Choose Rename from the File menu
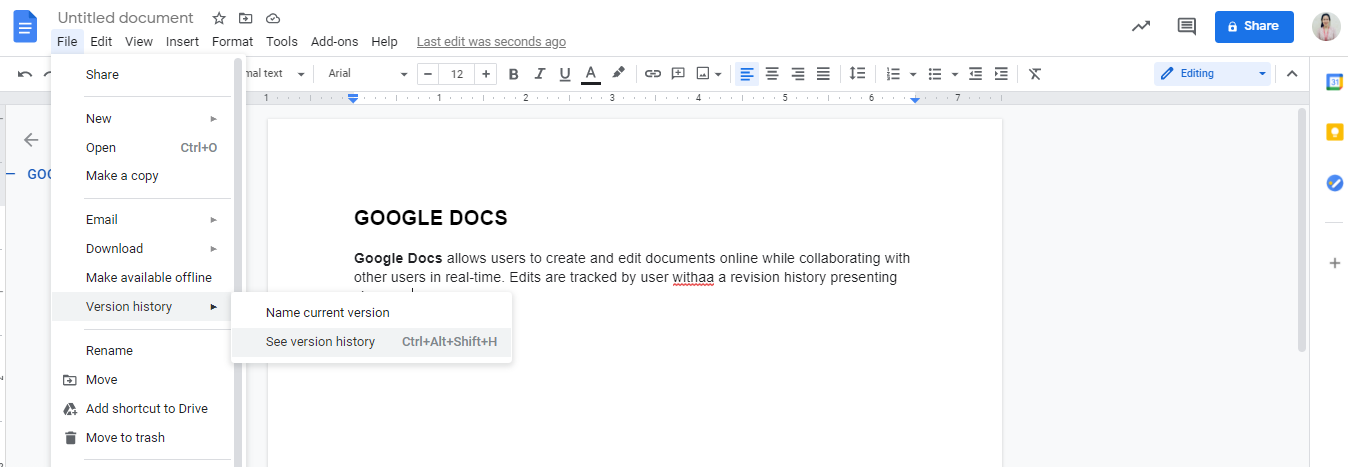Screen dimensions: 1348x467 (142, 350)
